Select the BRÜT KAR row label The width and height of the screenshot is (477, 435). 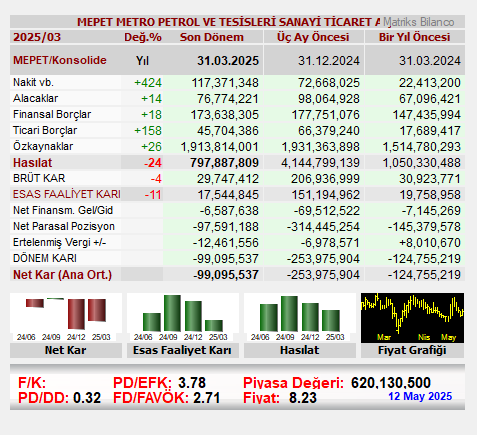click(39, 178)
